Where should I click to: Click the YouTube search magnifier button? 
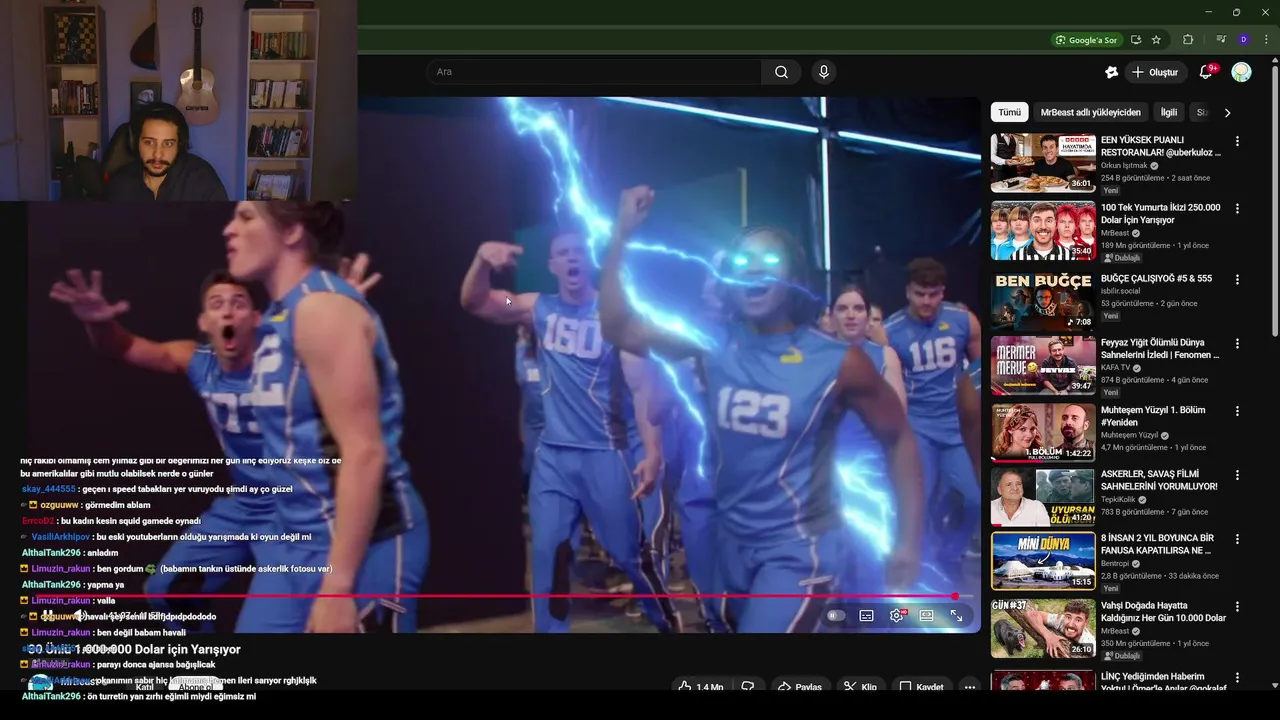(x=781, y=72)
